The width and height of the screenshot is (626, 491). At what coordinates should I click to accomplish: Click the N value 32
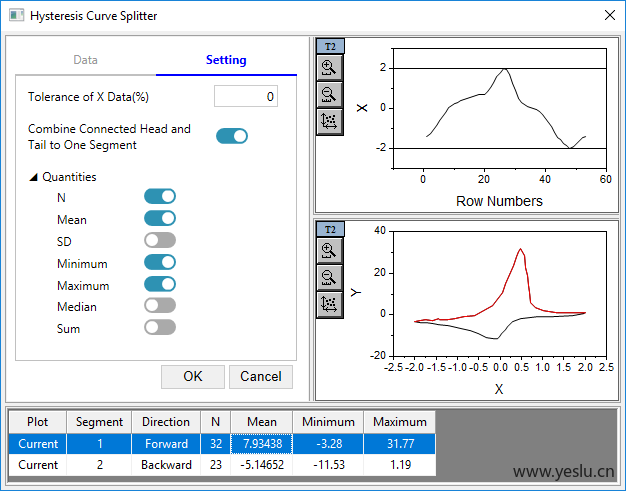(x=216, y=444)
